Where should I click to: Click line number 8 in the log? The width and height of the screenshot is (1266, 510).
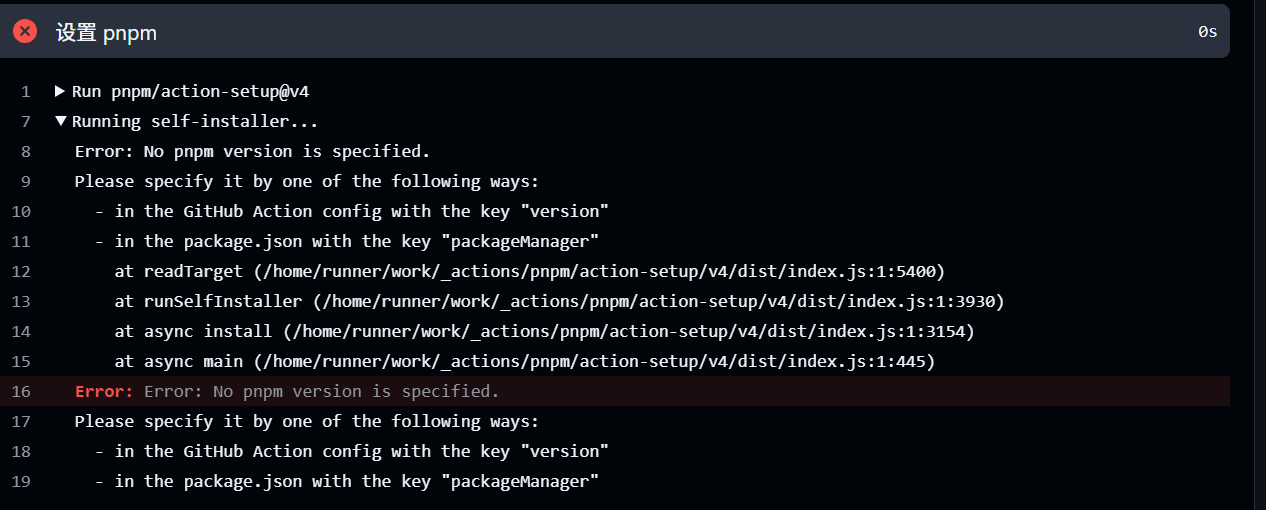tap(26, 151)
